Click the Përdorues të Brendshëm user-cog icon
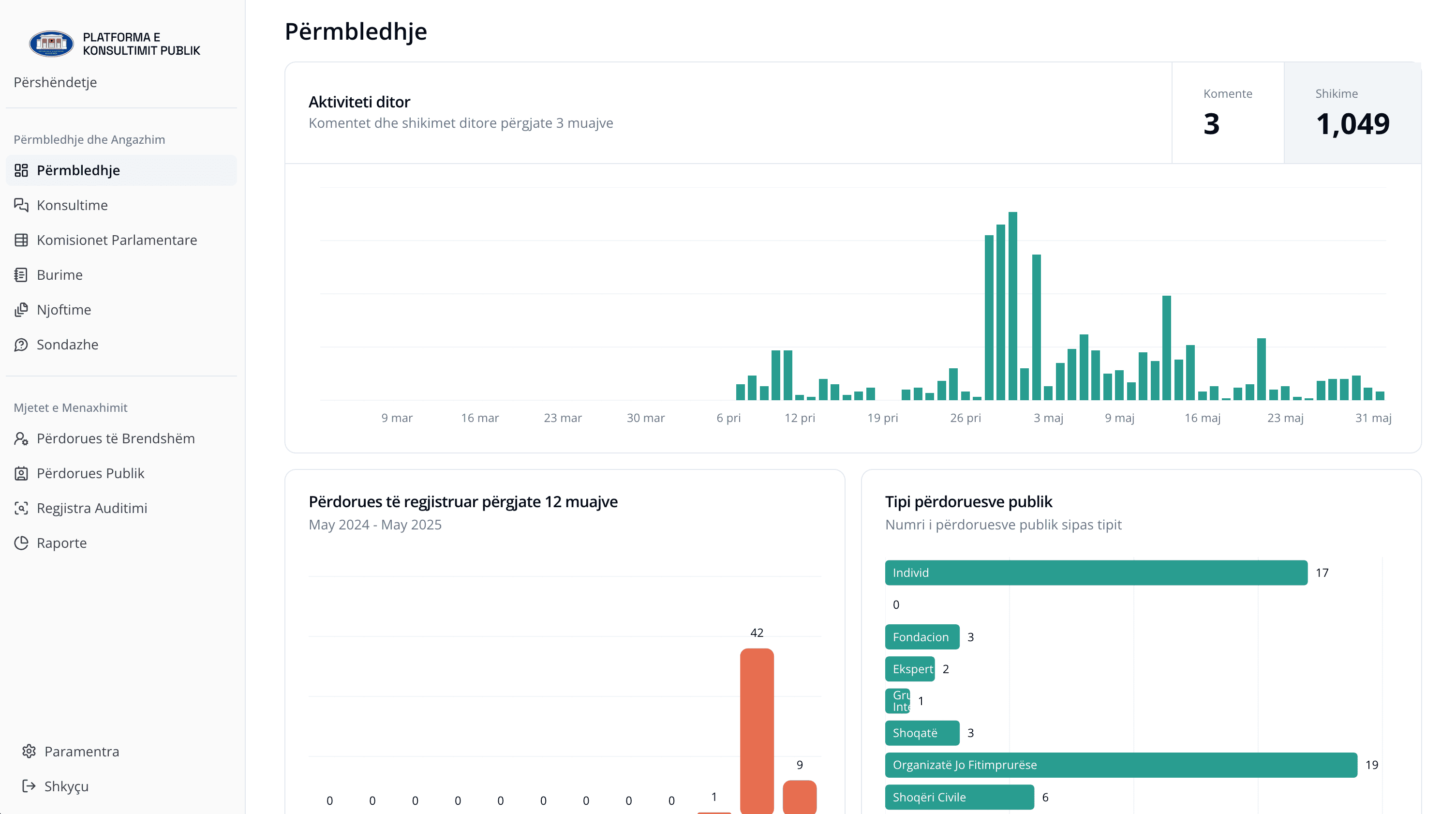The image size is (1456, 814). coord(21,438)
